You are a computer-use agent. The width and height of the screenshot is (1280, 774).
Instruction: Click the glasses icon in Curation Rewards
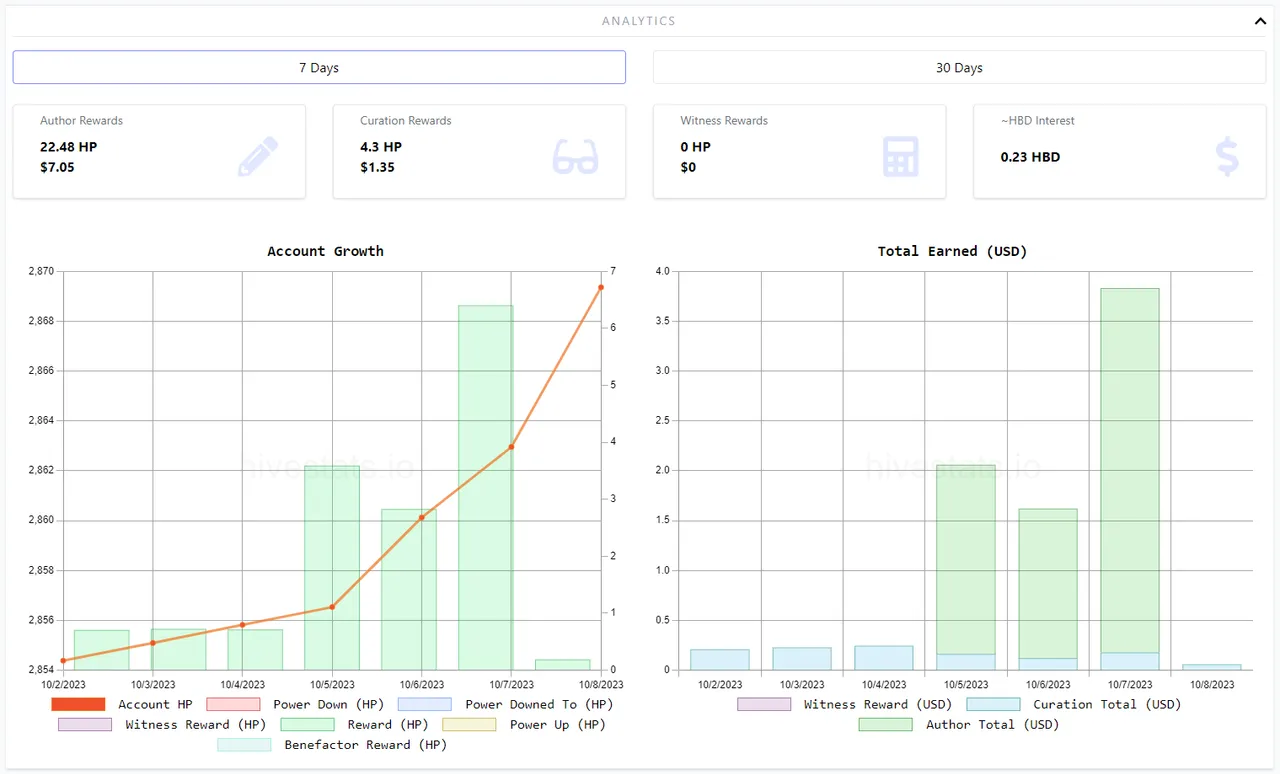575,157
